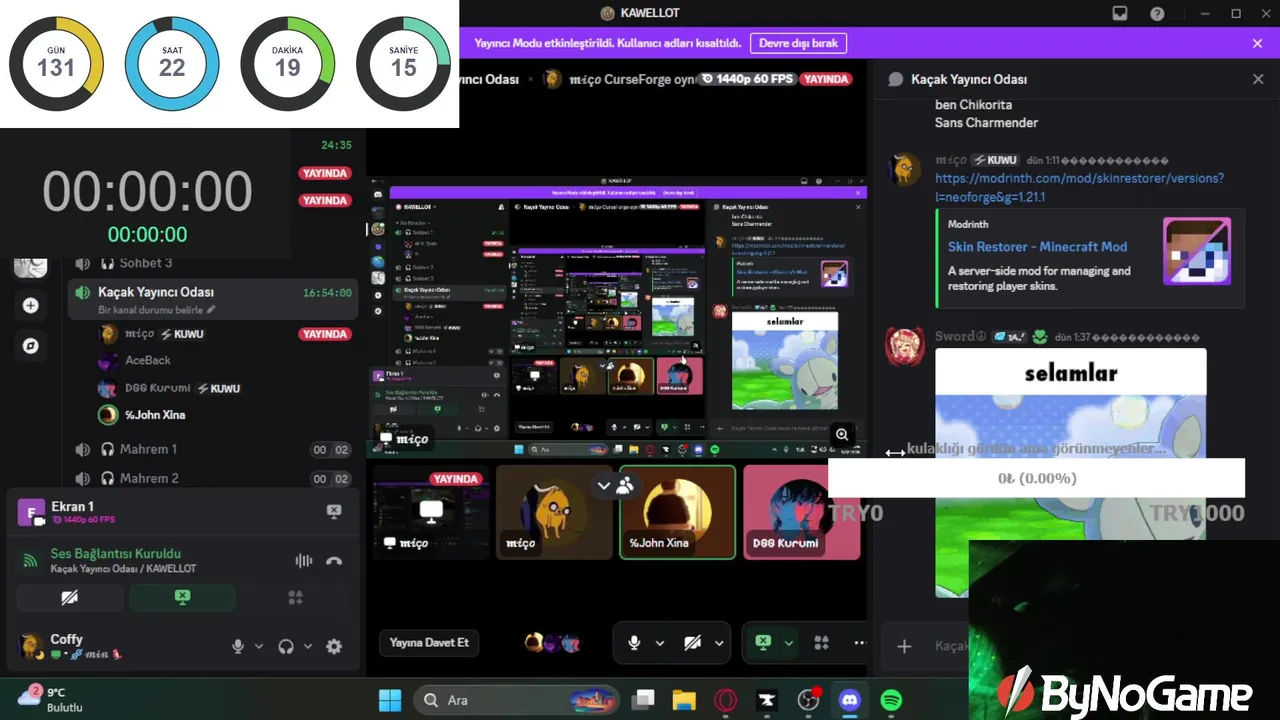Expand input device chevron beside Coffy microphone
The width and height of the screenshot is (1280, 720).
click(259, 647)
